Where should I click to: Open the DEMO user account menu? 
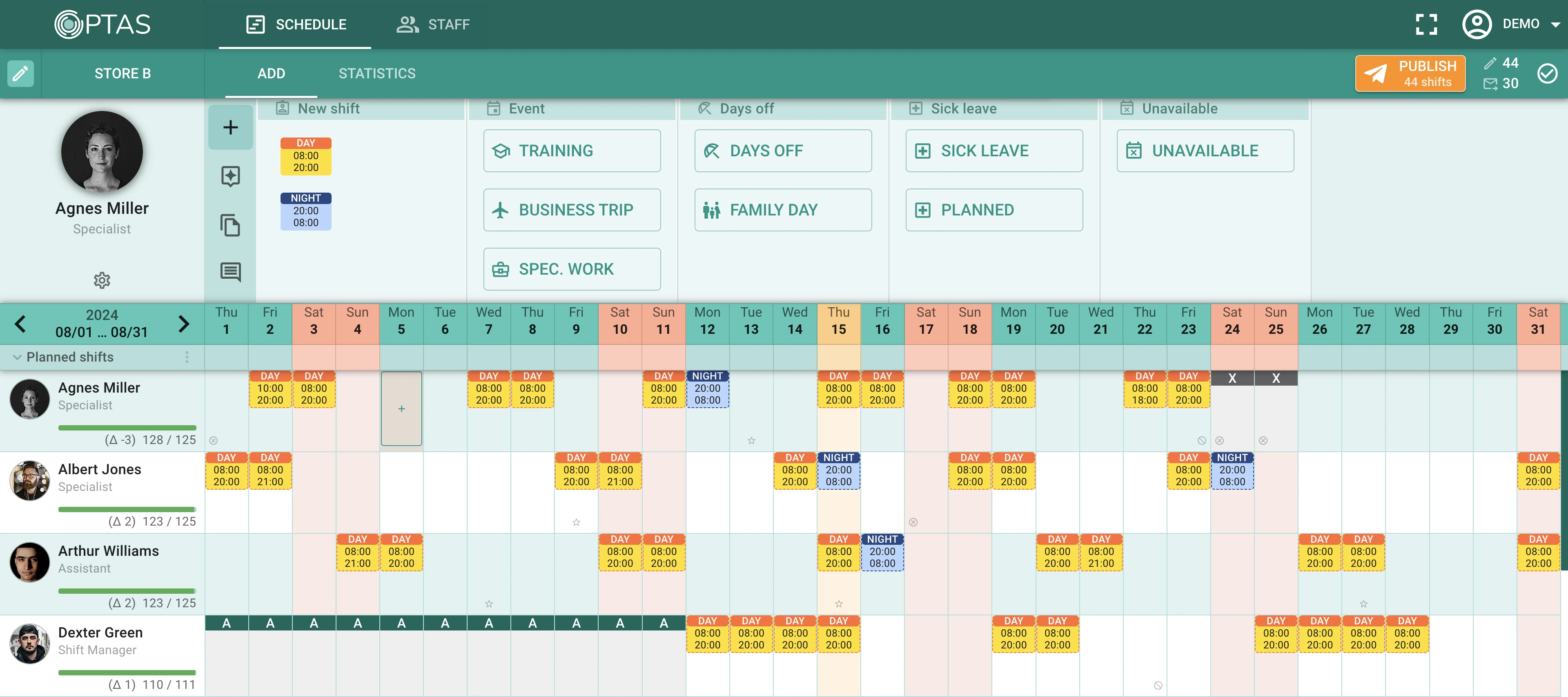1511,24
